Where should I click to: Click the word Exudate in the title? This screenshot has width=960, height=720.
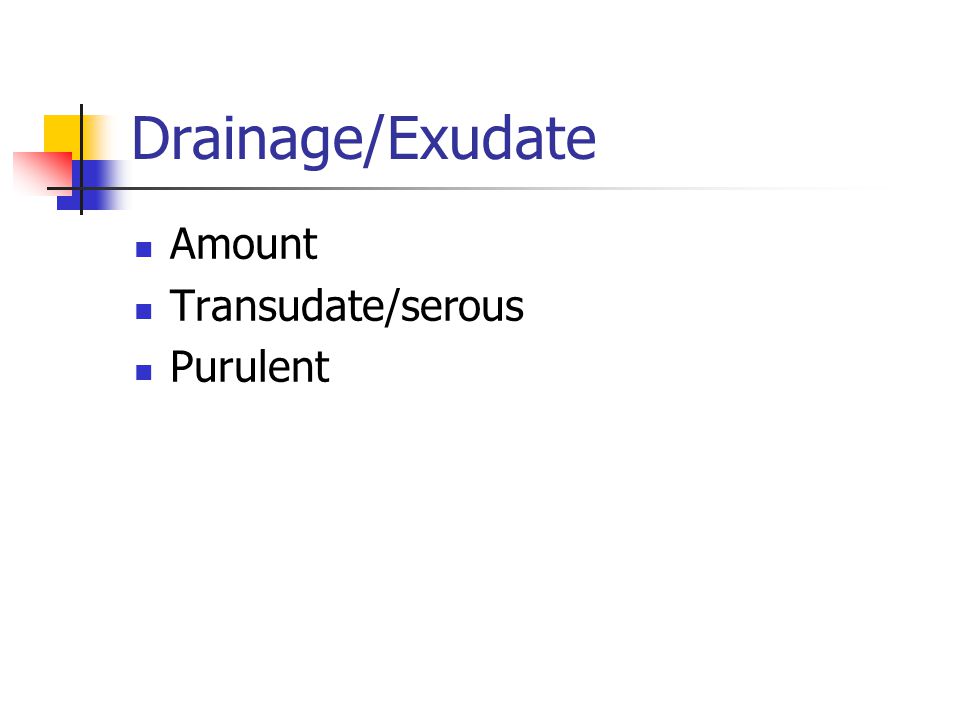pos(492,139)
